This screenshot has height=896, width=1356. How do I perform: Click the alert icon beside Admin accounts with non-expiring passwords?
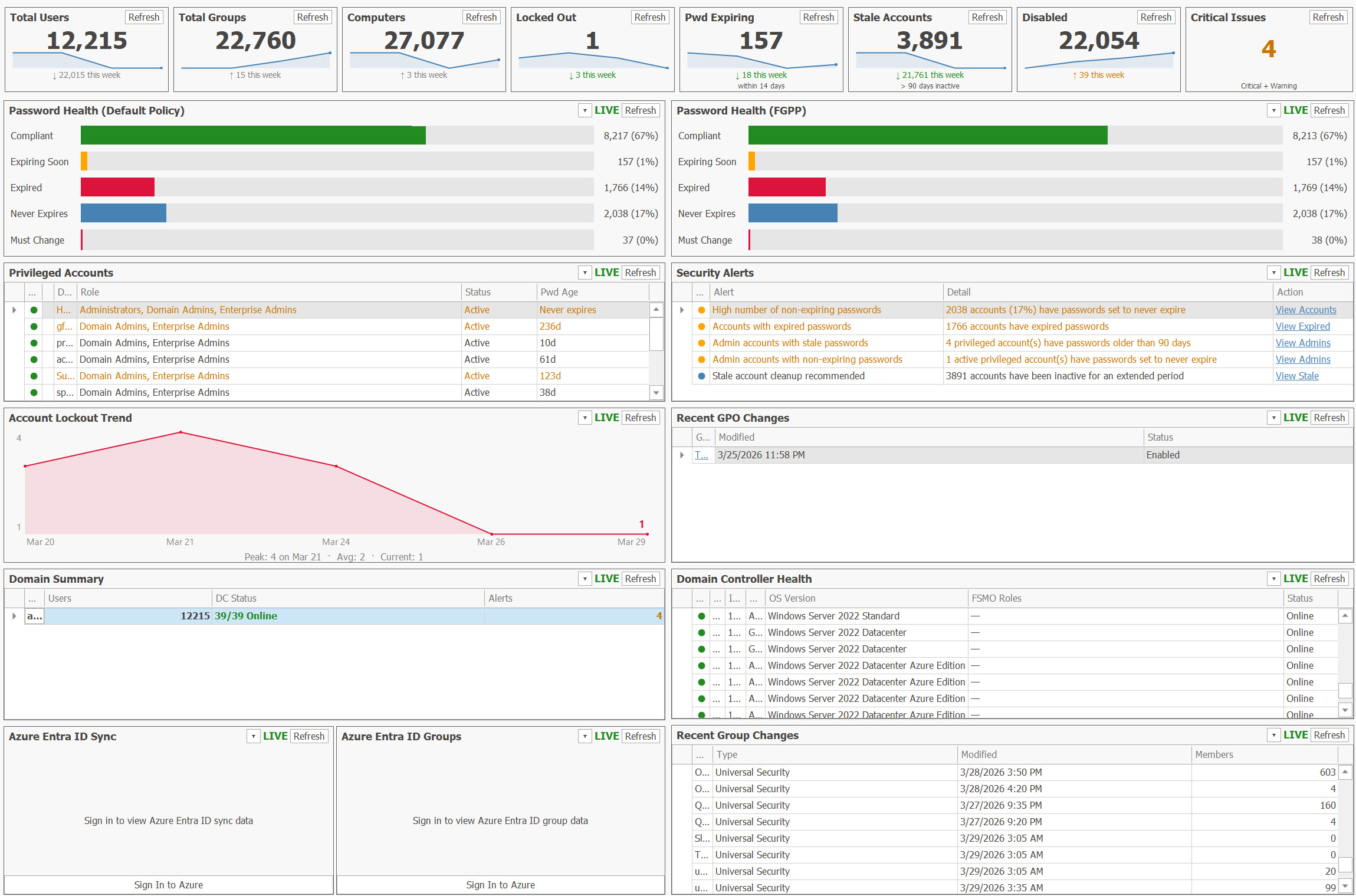point(701,359)
